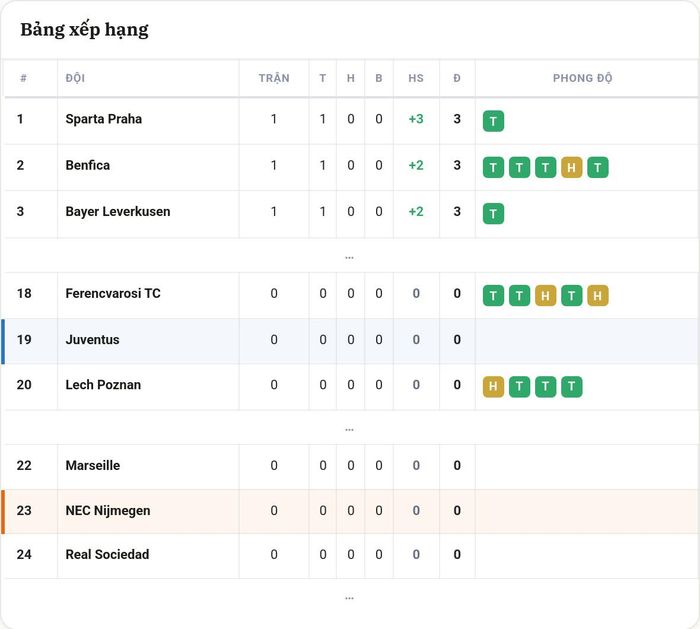Select the Marseille row
The height and width of the screenshot is (629, 700).
tap(350, 466)
